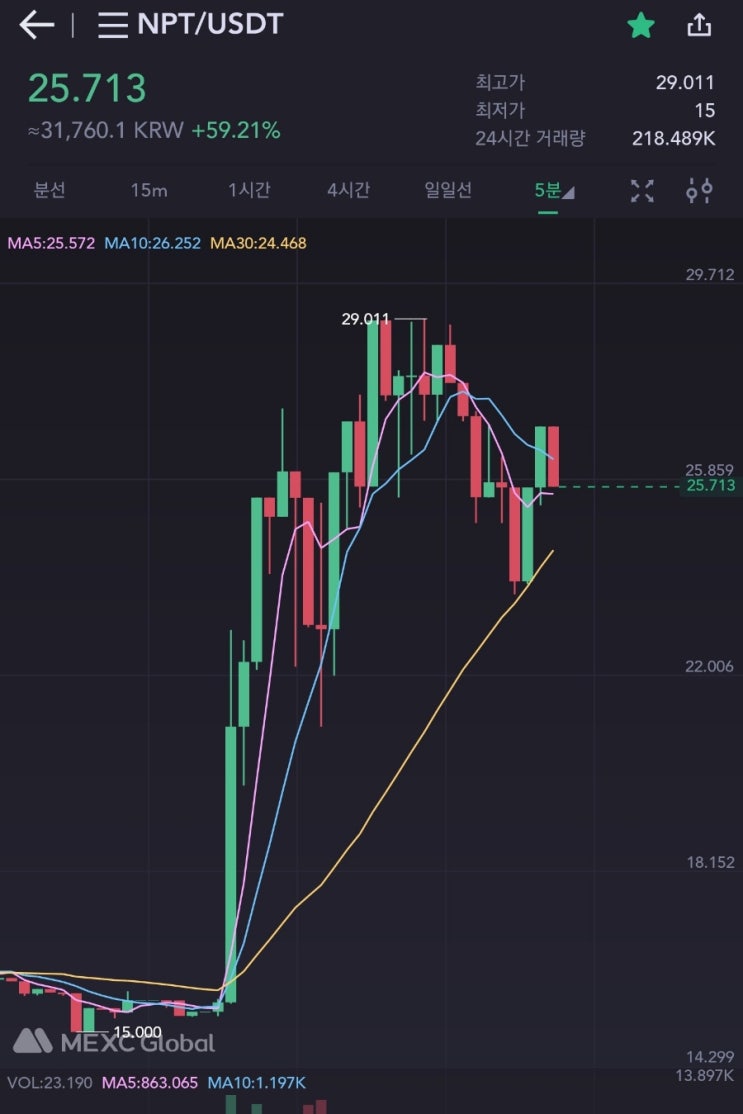
Task: Toggle the green favorite star
Action: point(640,25)
